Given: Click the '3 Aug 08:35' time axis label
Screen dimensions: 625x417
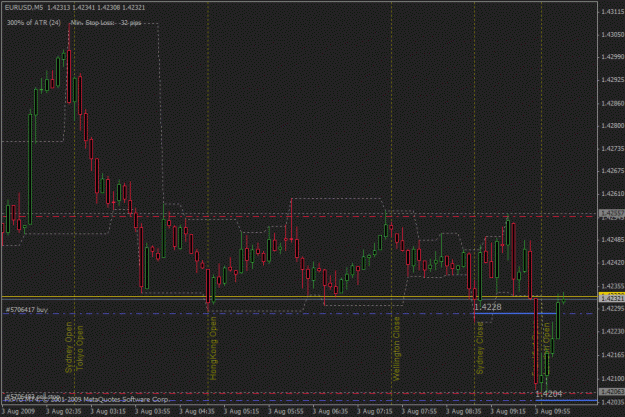Looking at the screenshot, I should (463, 411).
